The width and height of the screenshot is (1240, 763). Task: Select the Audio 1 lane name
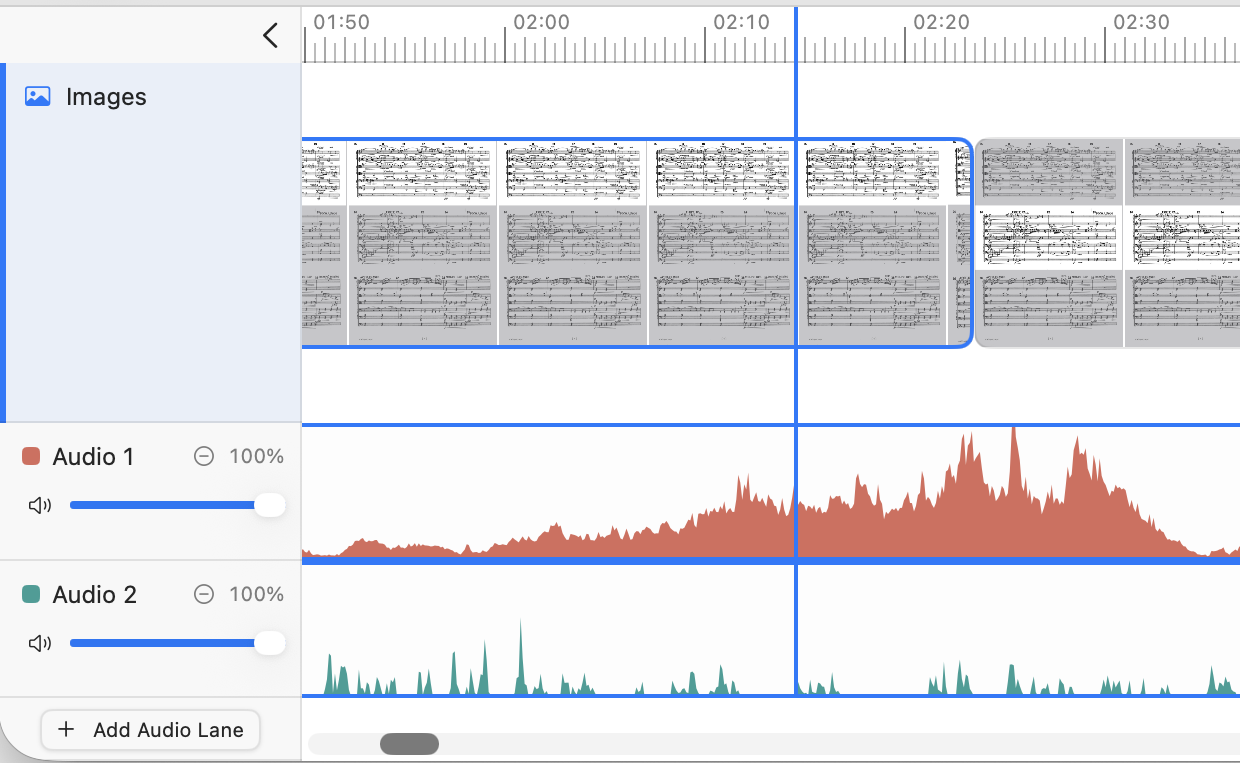pos(93,457)
